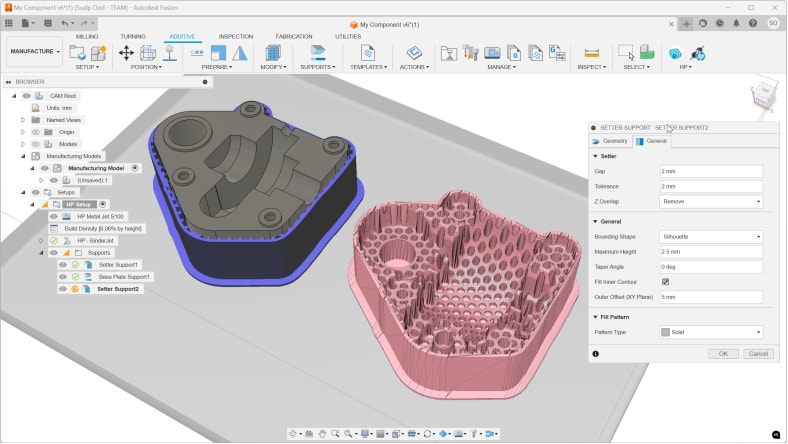Click the Actions generate icon
Viewport: 788px width, 444px height.
[x=414, y=53]
